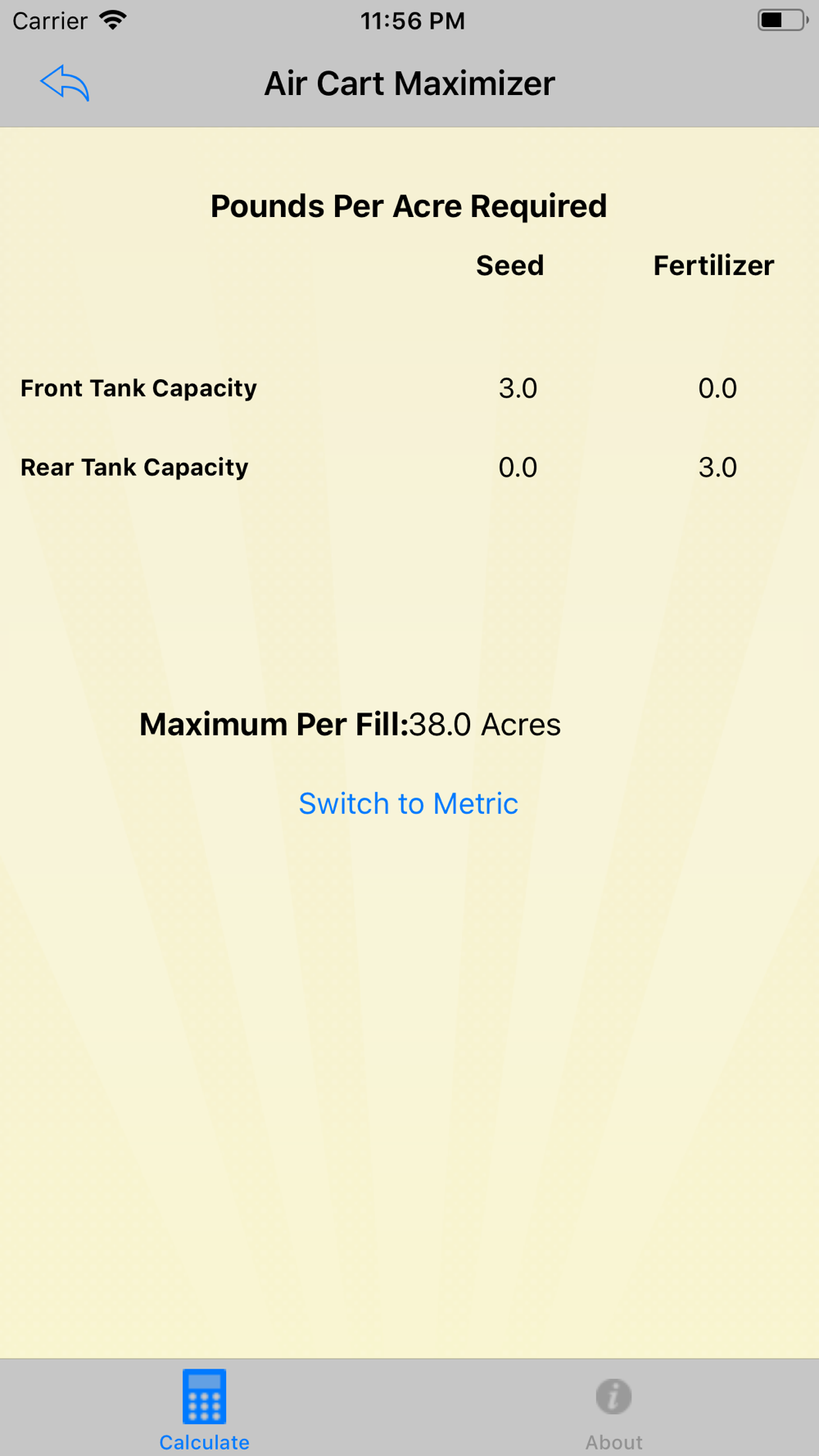Tap the Pounds Per Acre Required heading
819x1456 pixels.
tap(409, 206)
